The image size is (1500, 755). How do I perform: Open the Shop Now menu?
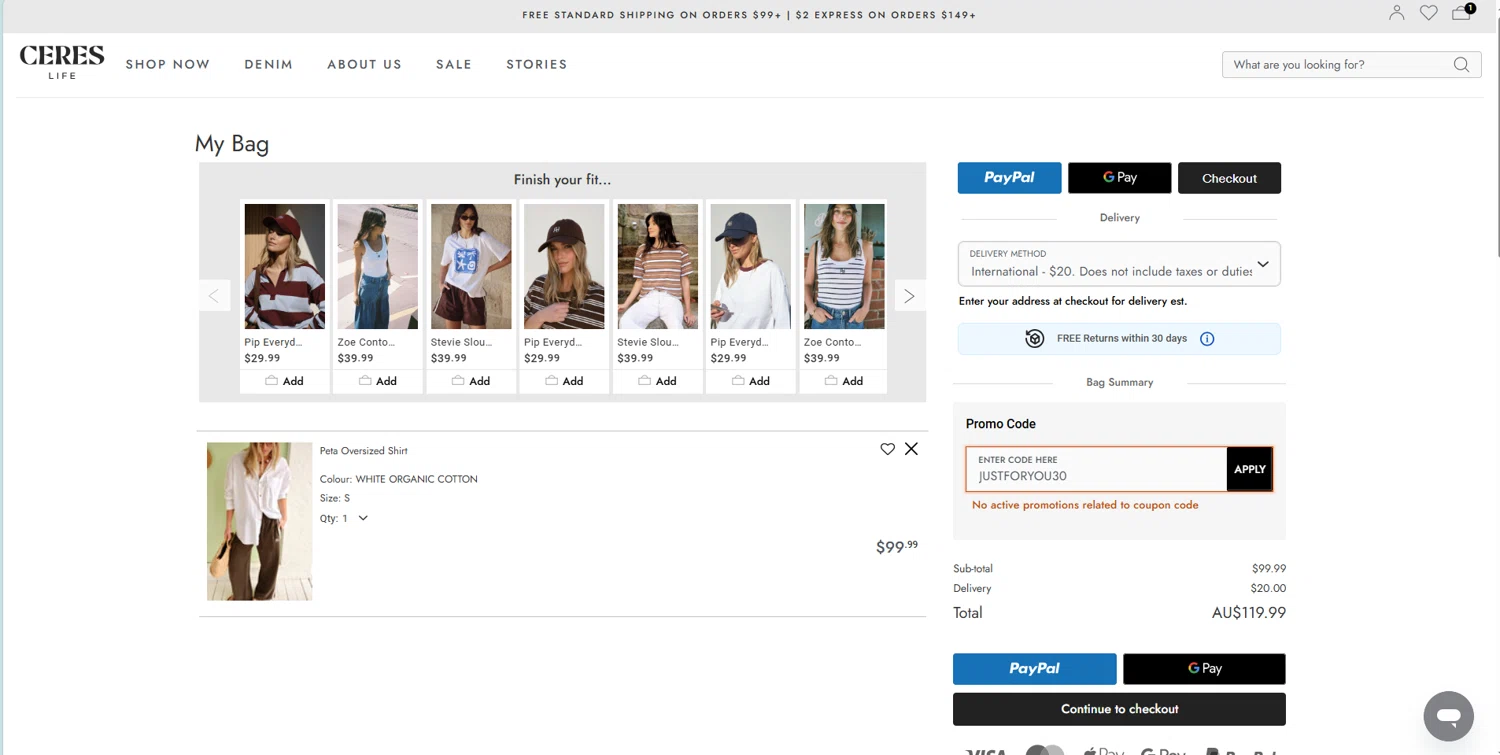(x=168, y=64)
